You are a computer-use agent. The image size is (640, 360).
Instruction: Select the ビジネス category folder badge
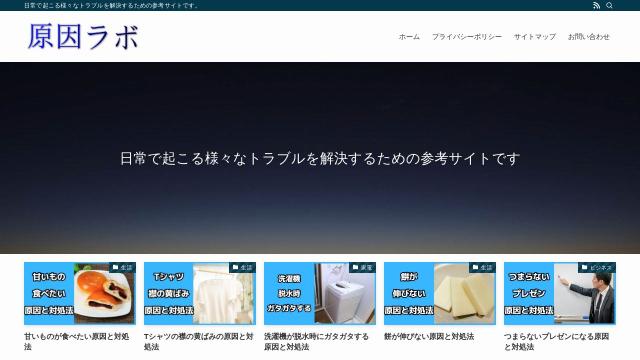pyautogui.click(x=596, y=268)
